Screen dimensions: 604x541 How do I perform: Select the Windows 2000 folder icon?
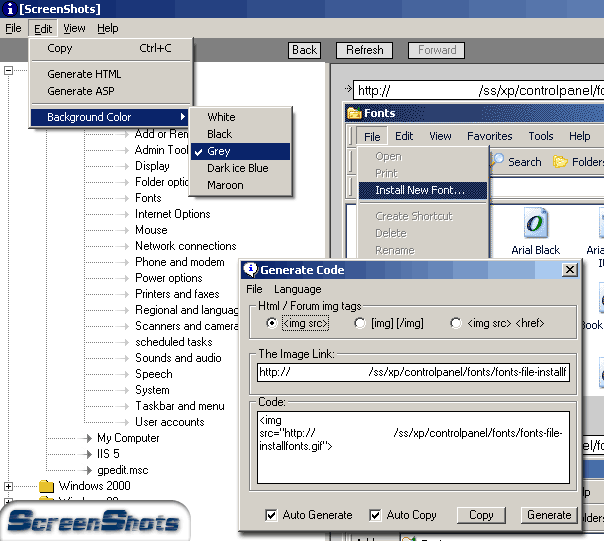pos(46,487)
